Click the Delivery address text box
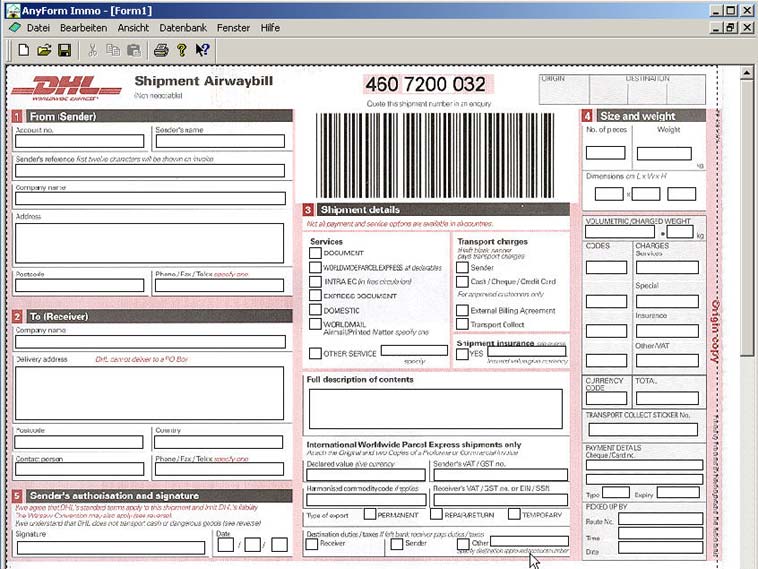758x569 pixels. coord(149,393)
